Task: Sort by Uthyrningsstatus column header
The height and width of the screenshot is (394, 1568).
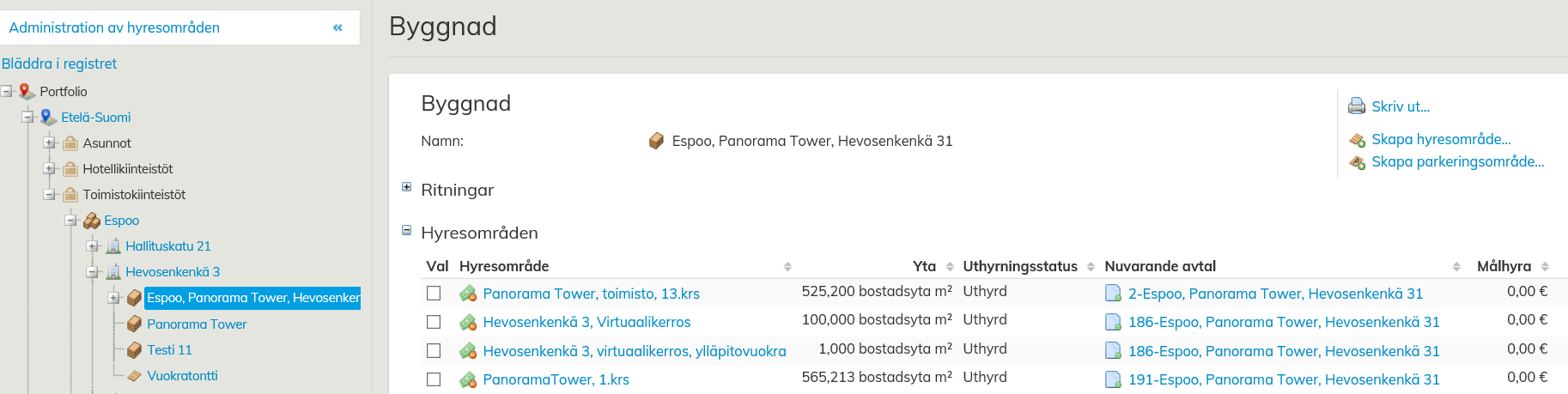Action: pyautogui.click(x=1019, y=266)
